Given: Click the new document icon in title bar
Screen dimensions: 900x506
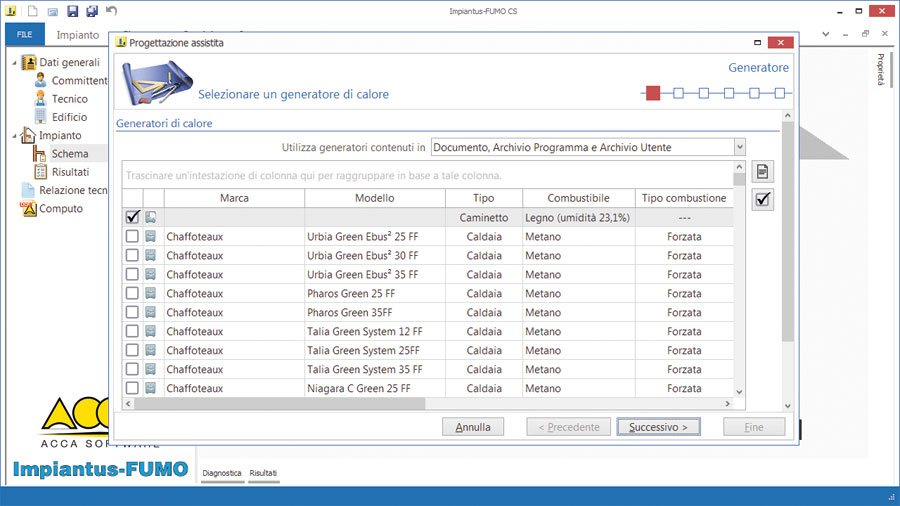Looking at the screenshot, I should point(33,11).
